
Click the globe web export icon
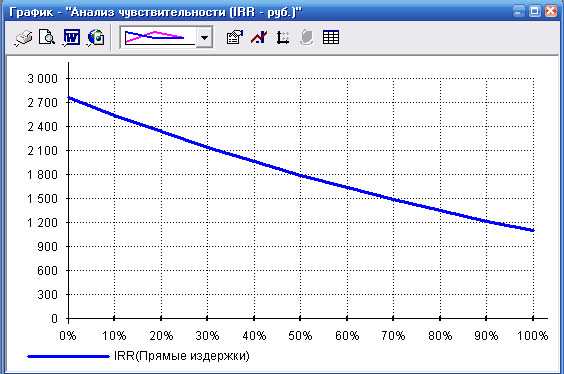tap(95, 37)
